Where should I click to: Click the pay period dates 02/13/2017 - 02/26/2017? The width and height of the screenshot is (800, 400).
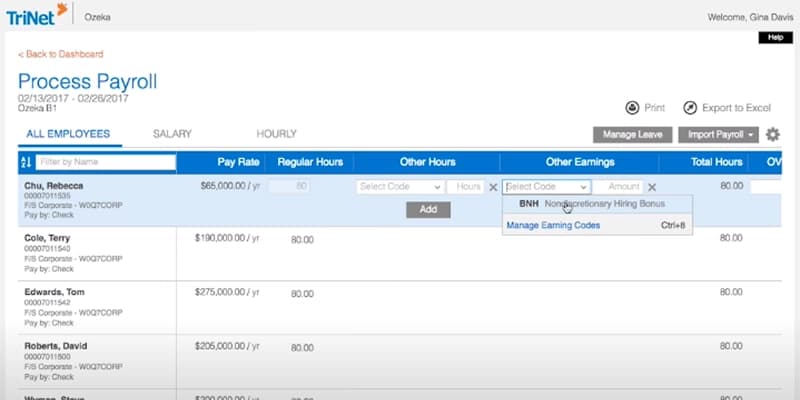coord(73,98)
